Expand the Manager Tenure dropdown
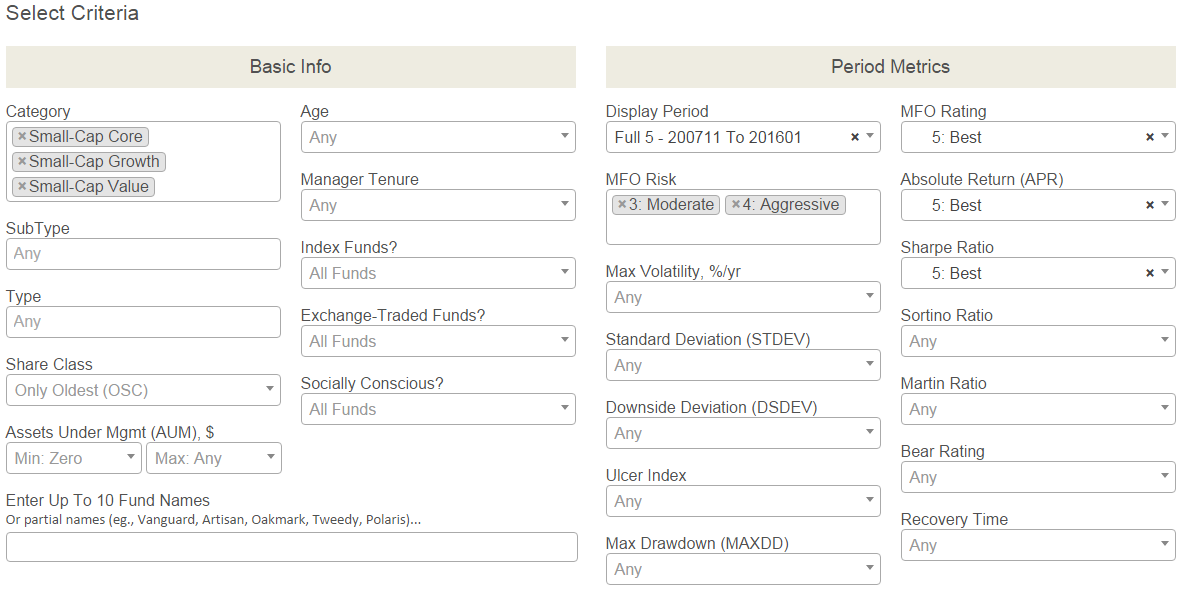1180x595 pixels. (x=438, y=205)
